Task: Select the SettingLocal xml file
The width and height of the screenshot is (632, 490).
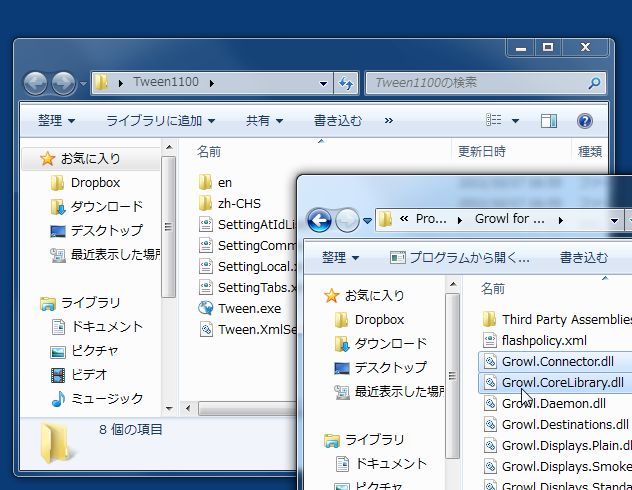Action: coord(247,266)
